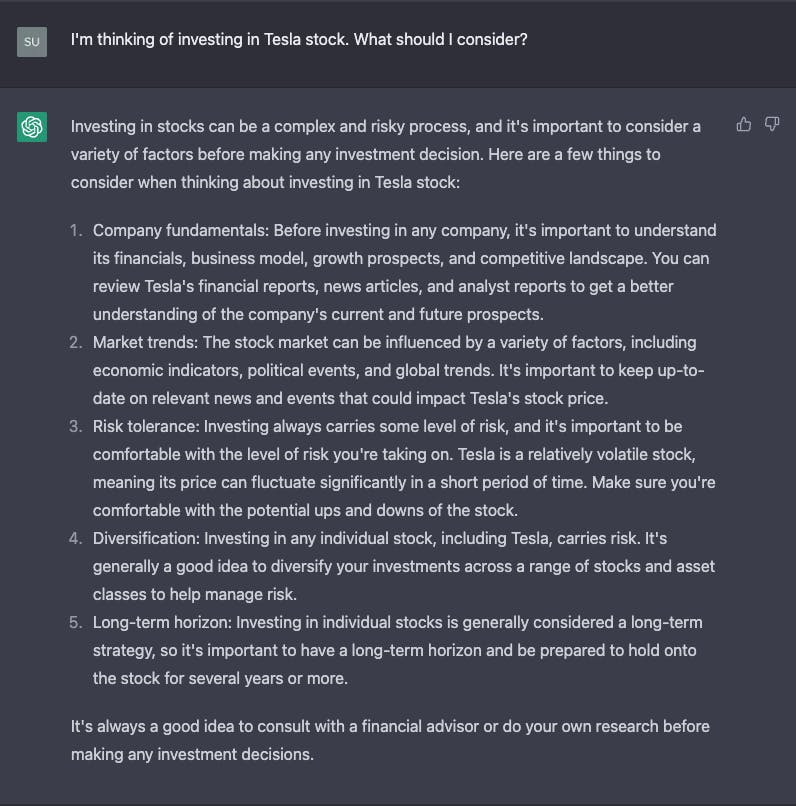The height and width of the screenshot is (806, 796).
Task: Click the green ChatGPT logo avatar
Action: 32,126
